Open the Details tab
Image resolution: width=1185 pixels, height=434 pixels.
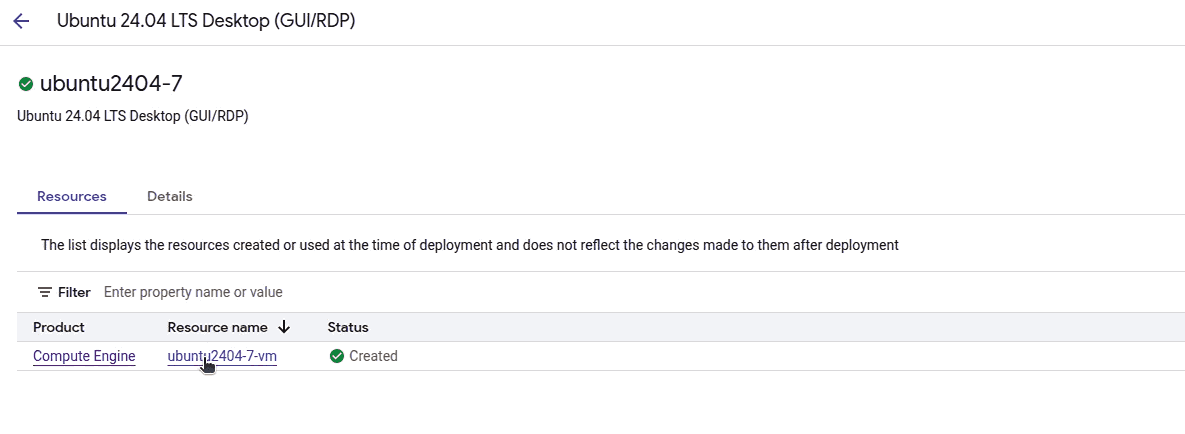170,196
